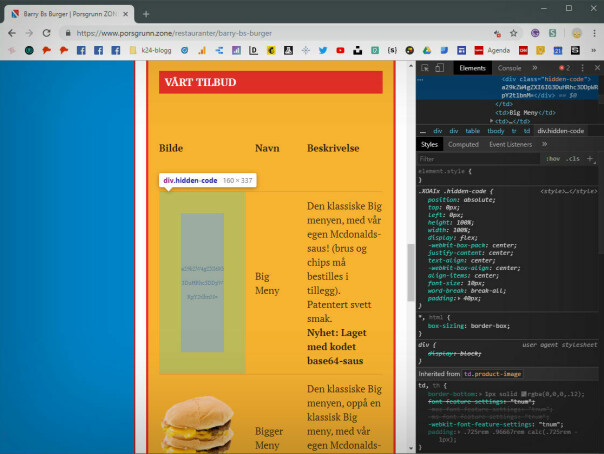The height and width of the screenshot is (454, 604).
Task: Select the Barry Bs Burger browser tab
Action: [x=69, y=14]
